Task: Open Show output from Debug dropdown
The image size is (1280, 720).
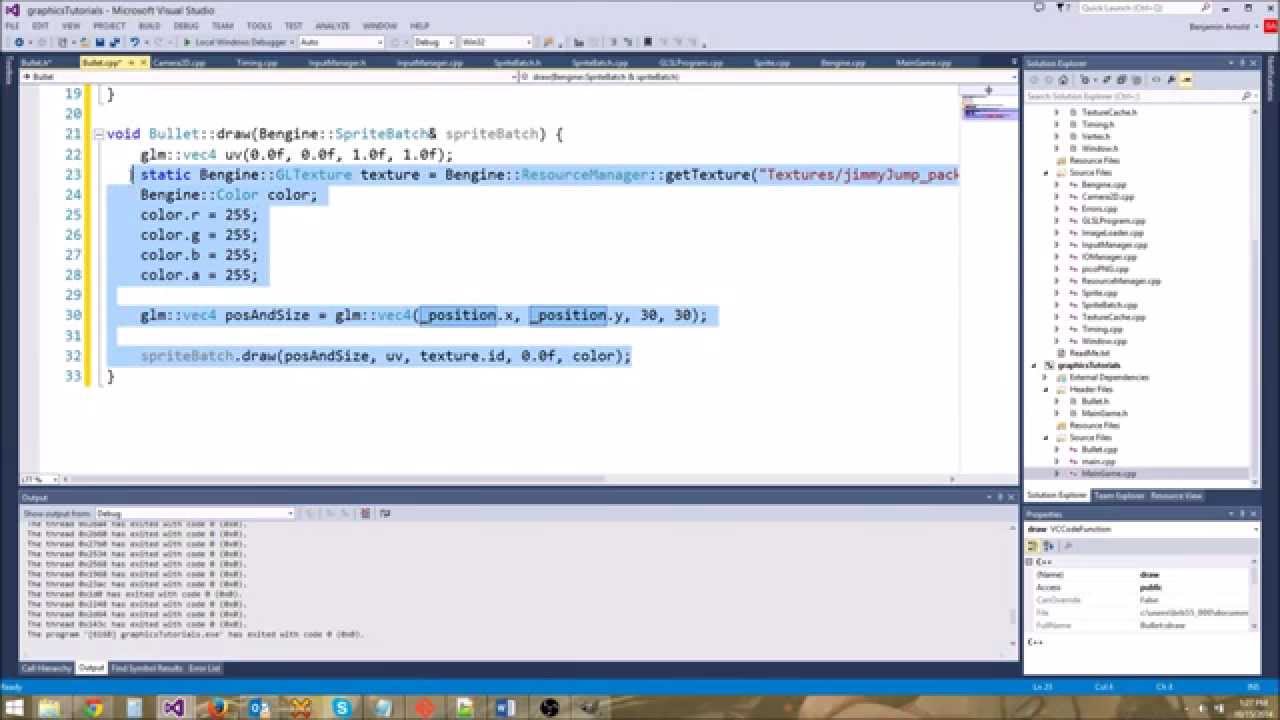Action: click(x=194, y=513)
